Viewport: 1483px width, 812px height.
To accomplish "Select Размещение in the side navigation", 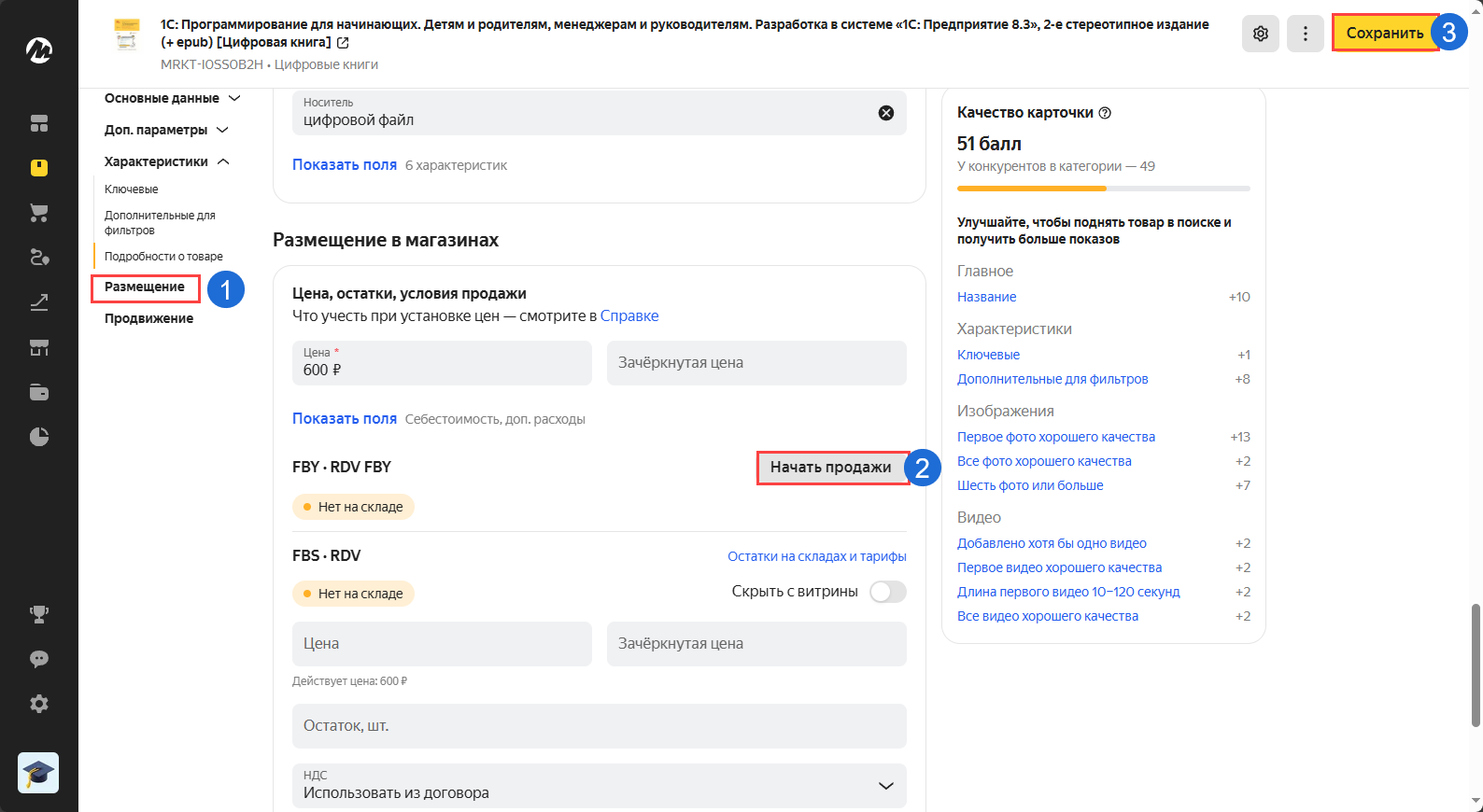I will 145,287.
